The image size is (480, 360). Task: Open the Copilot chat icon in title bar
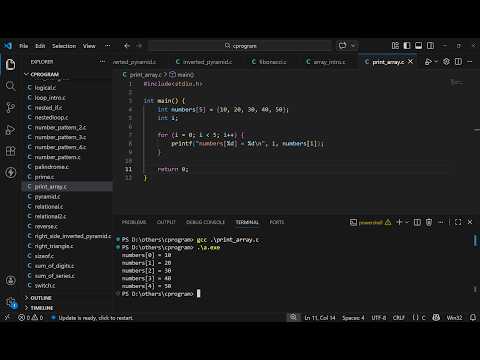pos(342,46)
